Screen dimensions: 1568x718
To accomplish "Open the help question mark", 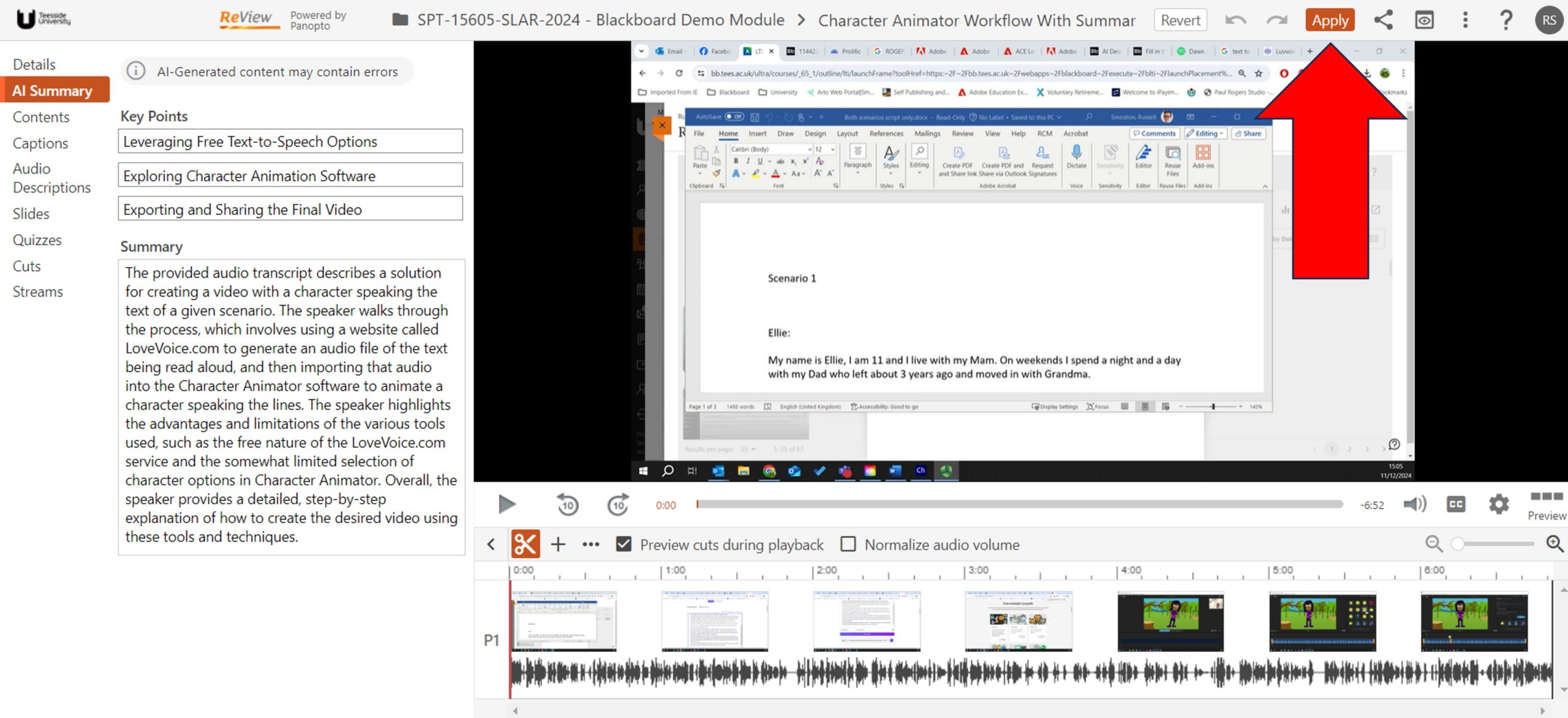I will pos(1506,20).
